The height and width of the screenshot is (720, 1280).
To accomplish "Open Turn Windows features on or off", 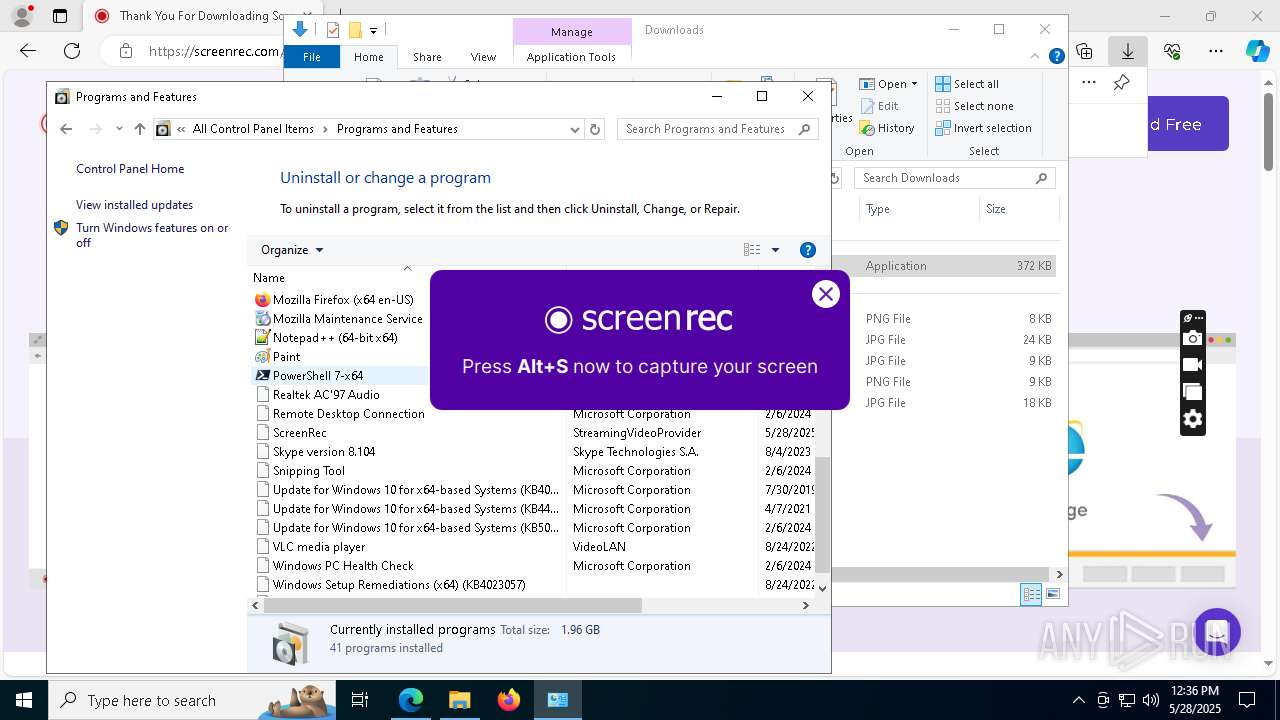I will point(152,235).
